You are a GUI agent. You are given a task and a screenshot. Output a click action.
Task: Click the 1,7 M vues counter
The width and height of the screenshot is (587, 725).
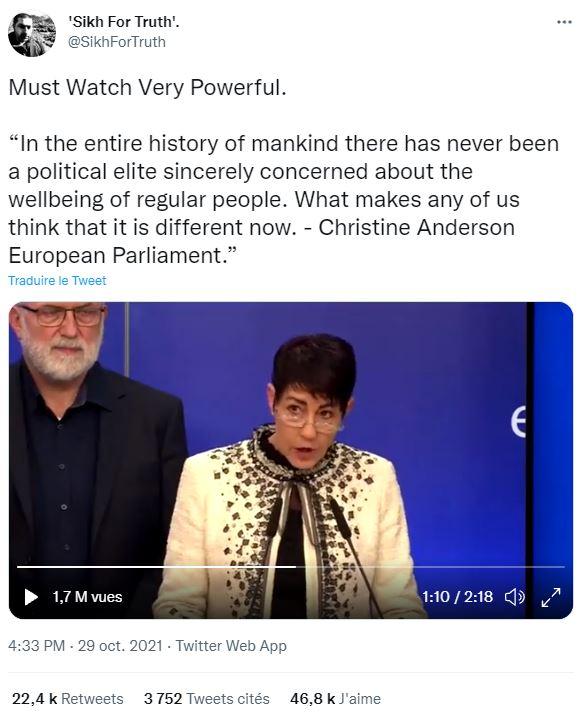pos(87,597)
